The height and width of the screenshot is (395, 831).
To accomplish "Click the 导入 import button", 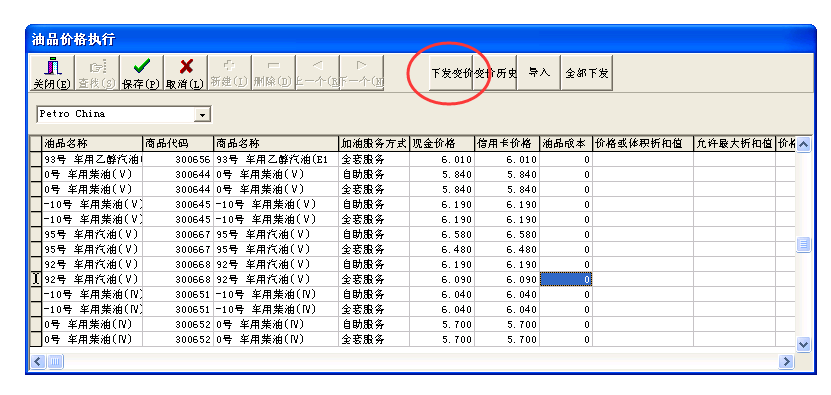I will click(x=538, y=73).
